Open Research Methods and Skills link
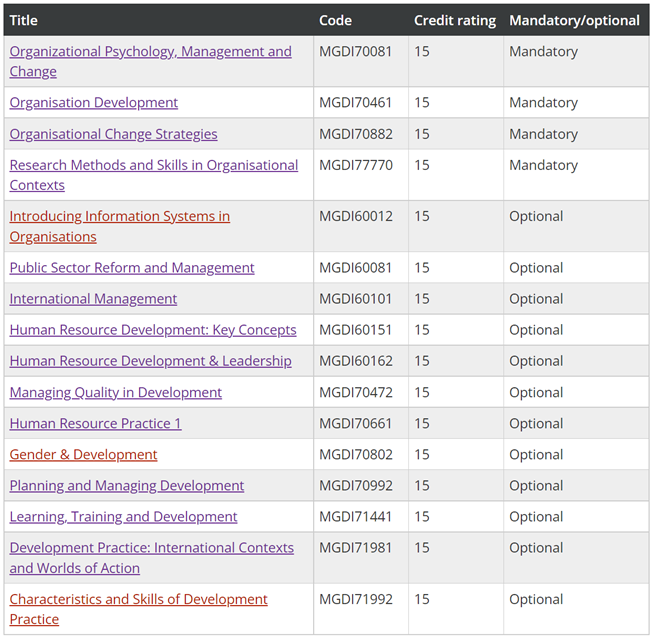This screenshot has width=653, height=639. tap(154, 165)
